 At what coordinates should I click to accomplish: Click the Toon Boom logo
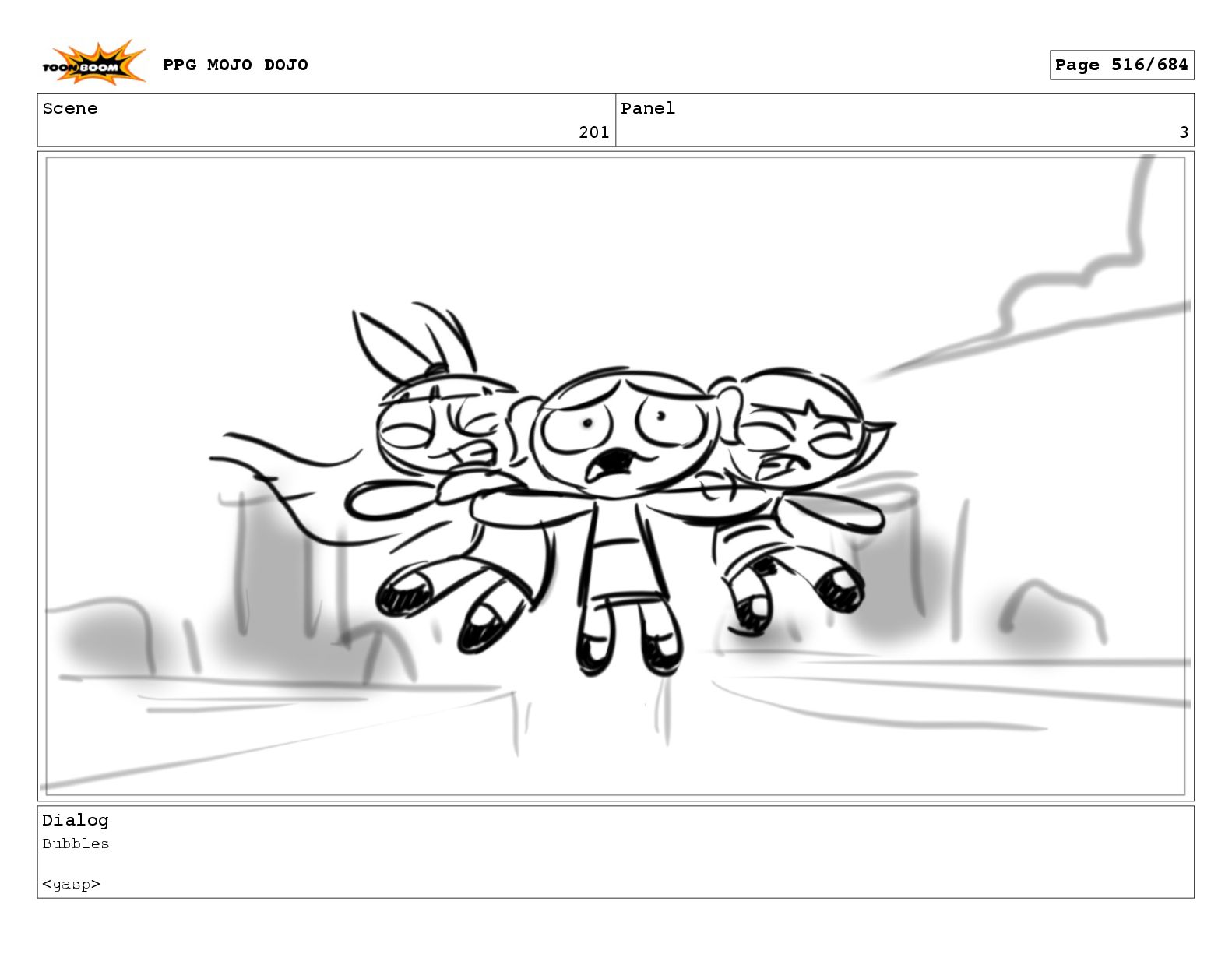pyautogui.click(x=93, y=63)
